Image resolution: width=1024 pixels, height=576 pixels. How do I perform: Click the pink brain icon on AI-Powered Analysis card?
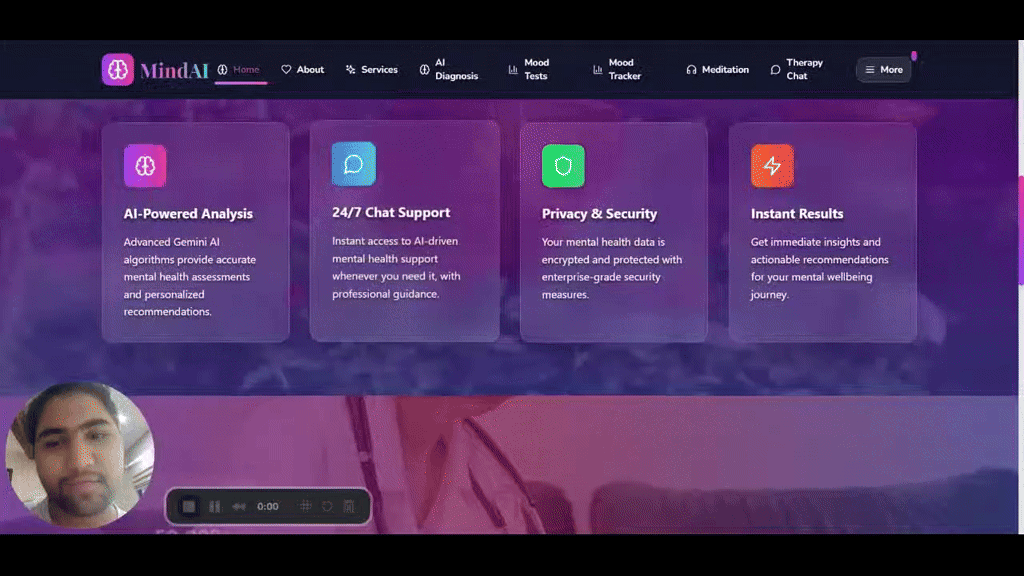point(145,166)
